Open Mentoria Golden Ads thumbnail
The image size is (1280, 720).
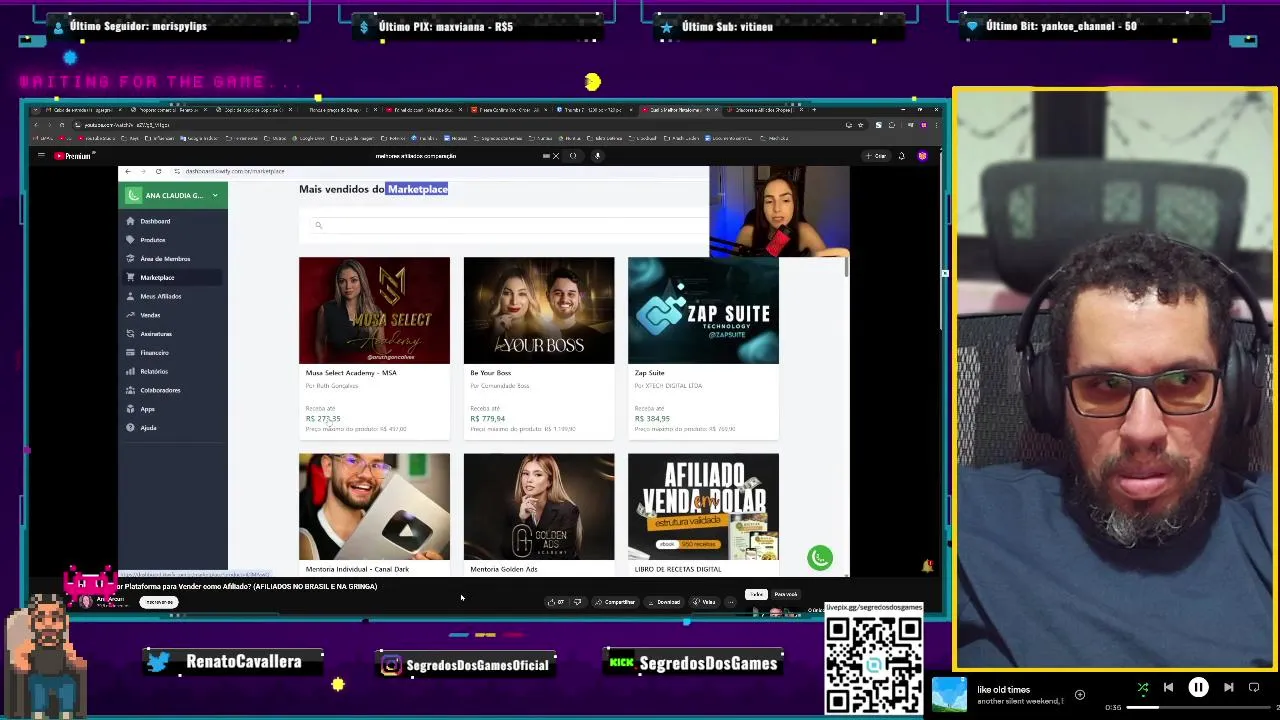[539, 507]
